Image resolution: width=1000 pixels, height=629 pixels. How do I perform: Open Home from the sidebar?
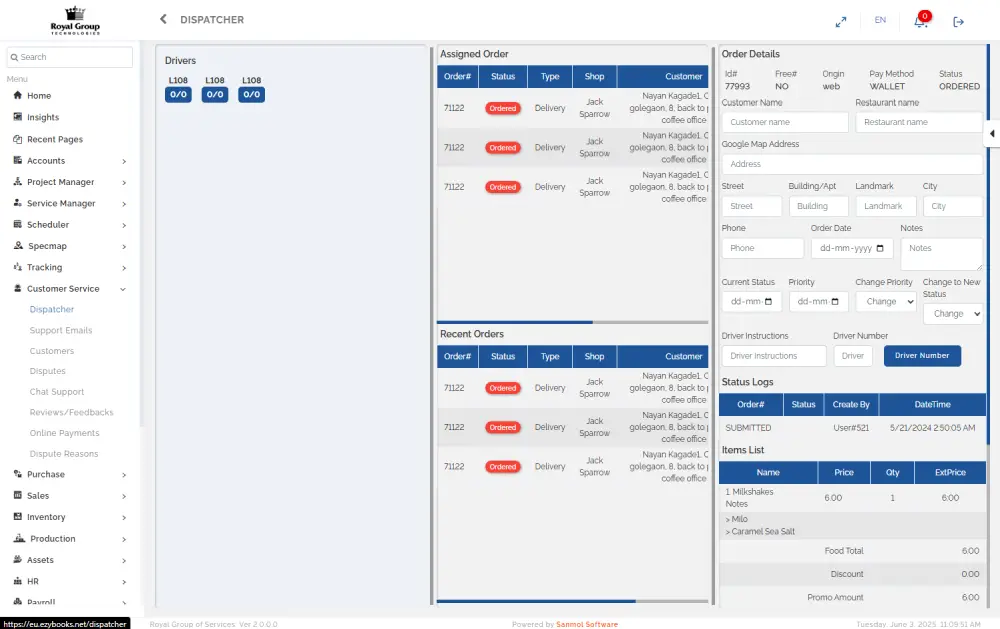[x=39, y=96]
